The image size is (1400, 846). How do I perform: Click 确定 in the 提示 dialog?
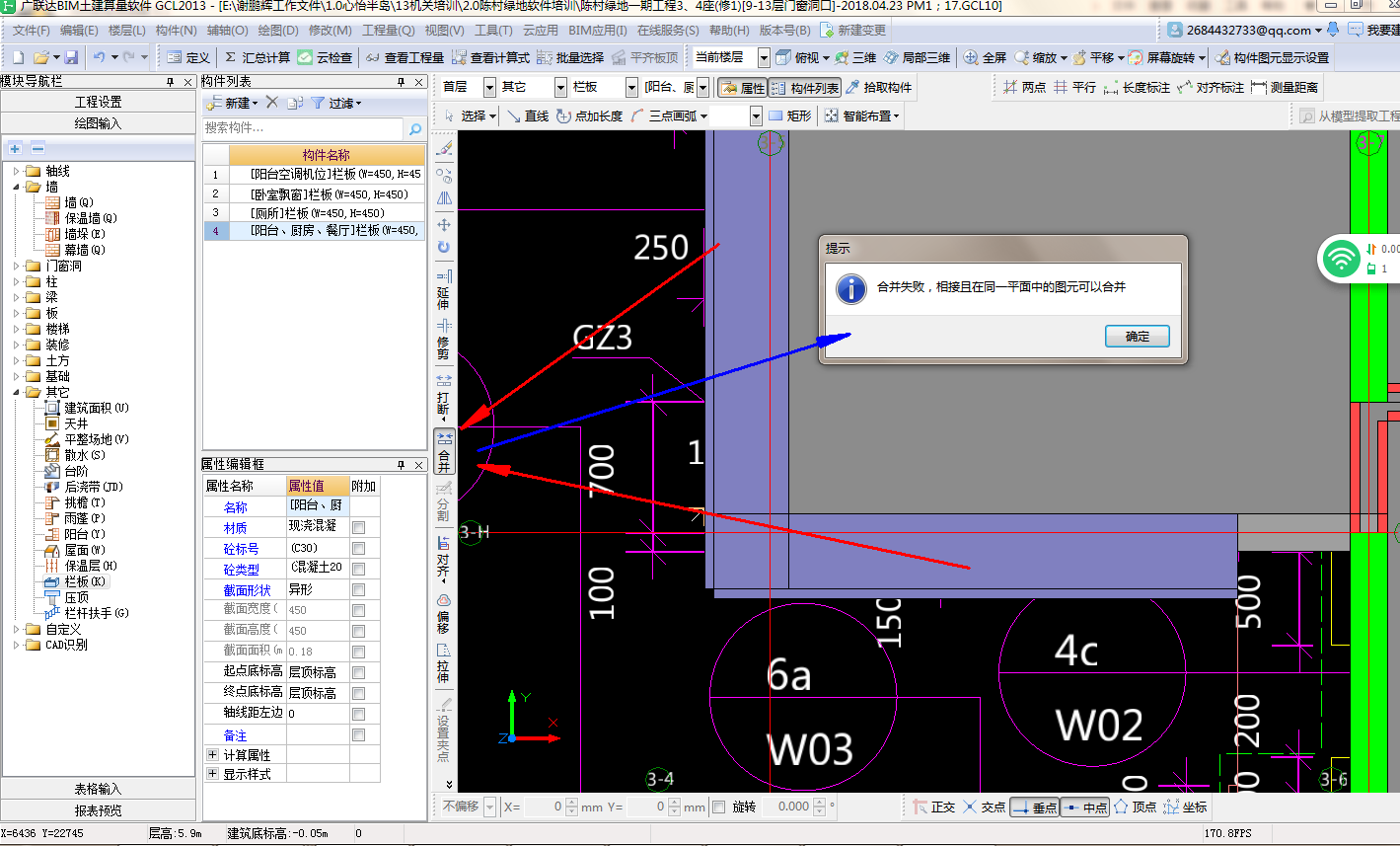coord(1138,337)
